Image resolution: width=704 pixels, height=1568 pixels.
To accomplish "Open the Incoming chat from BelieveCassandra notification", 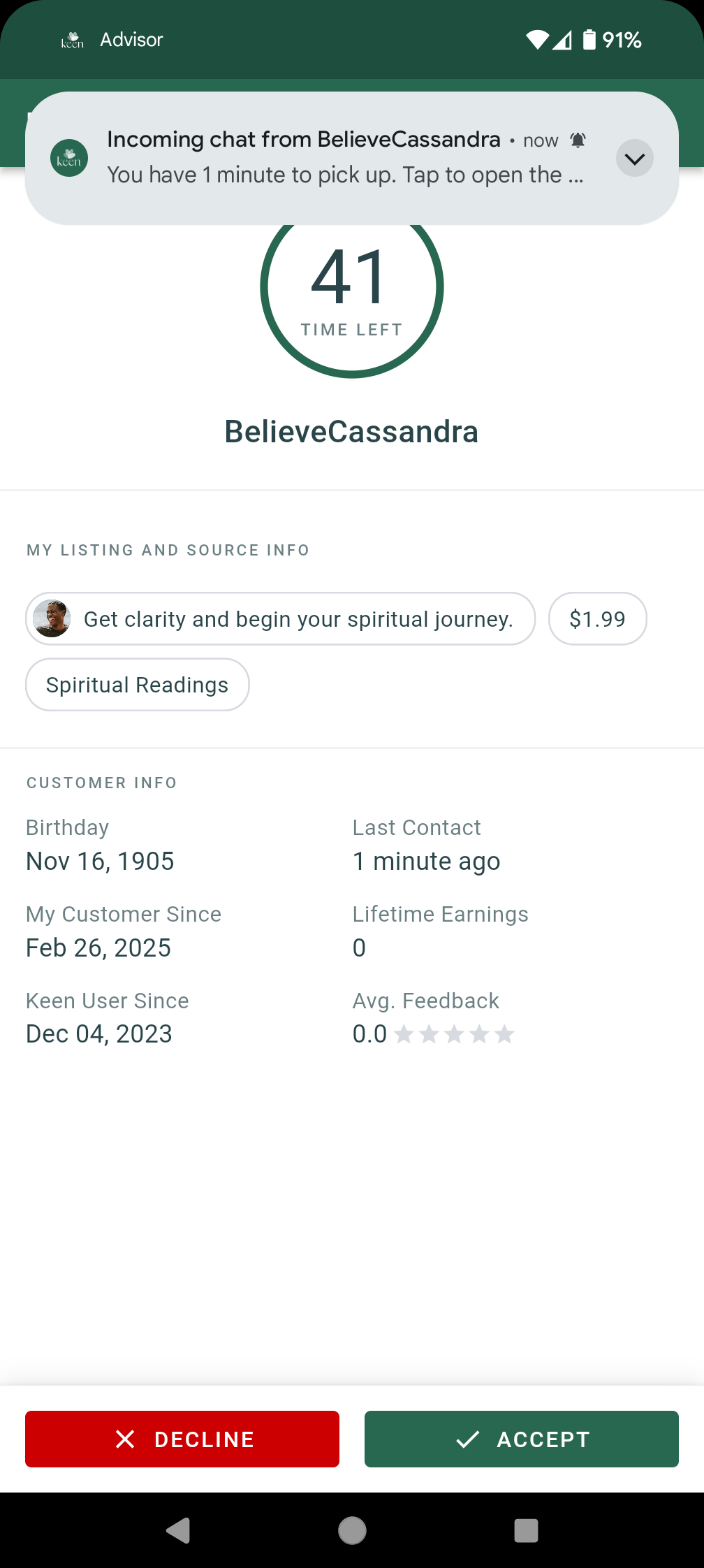I will pyautogui.click(x=352, y=158).
